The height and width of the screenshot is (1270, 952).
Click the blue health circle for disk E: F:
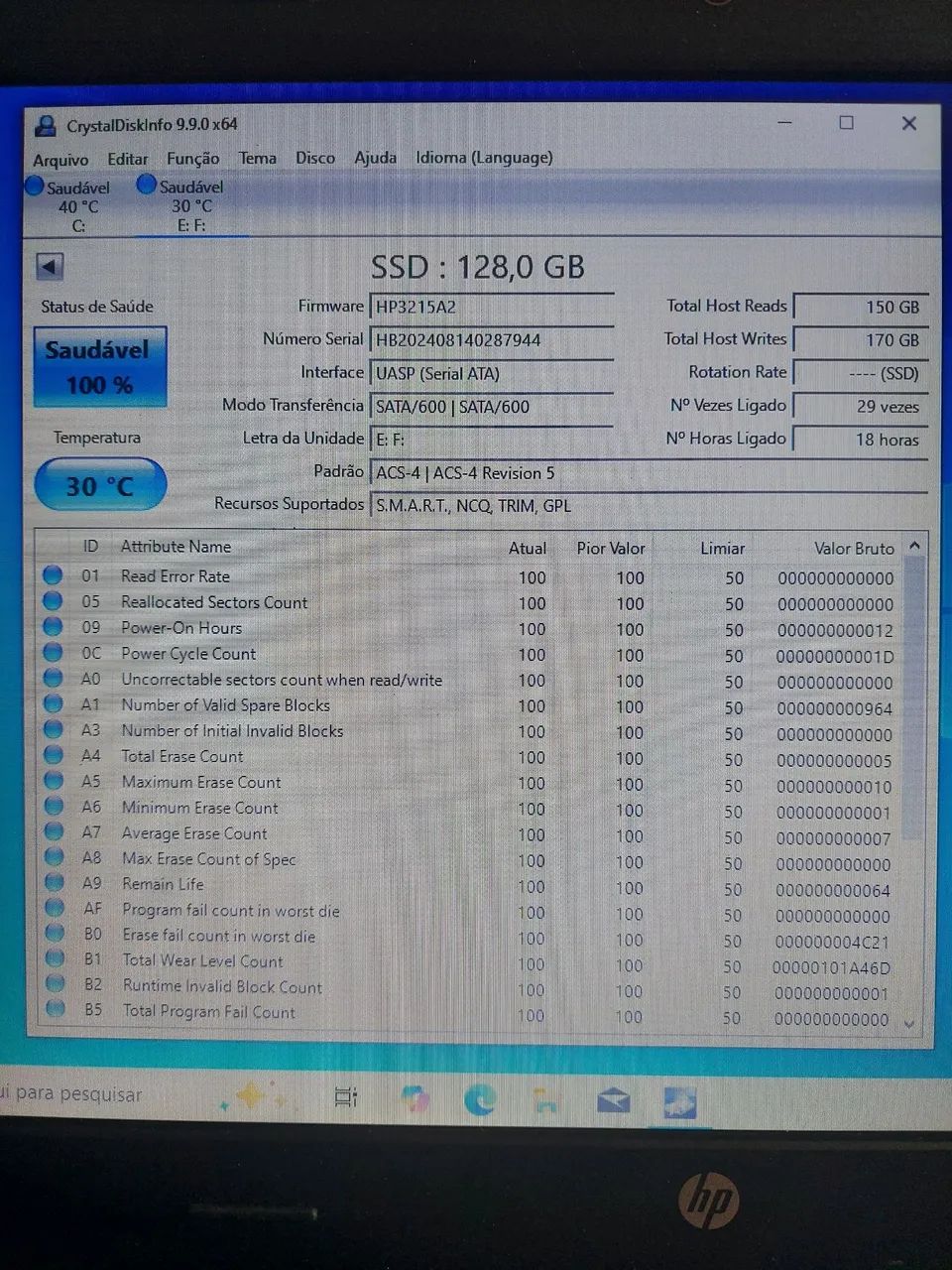(x=147, y=185)
